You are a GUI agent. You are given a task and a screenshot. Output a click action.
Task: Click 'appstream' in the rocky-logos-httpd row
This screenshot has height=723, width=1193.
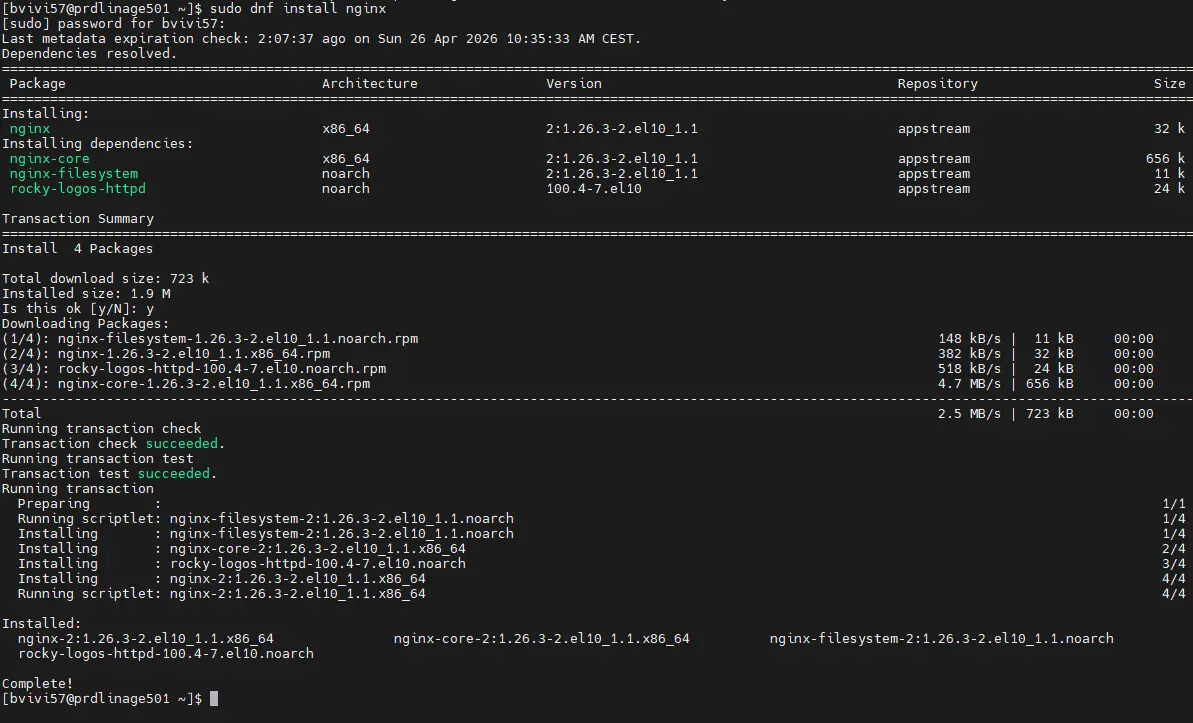tap(934, 189)
